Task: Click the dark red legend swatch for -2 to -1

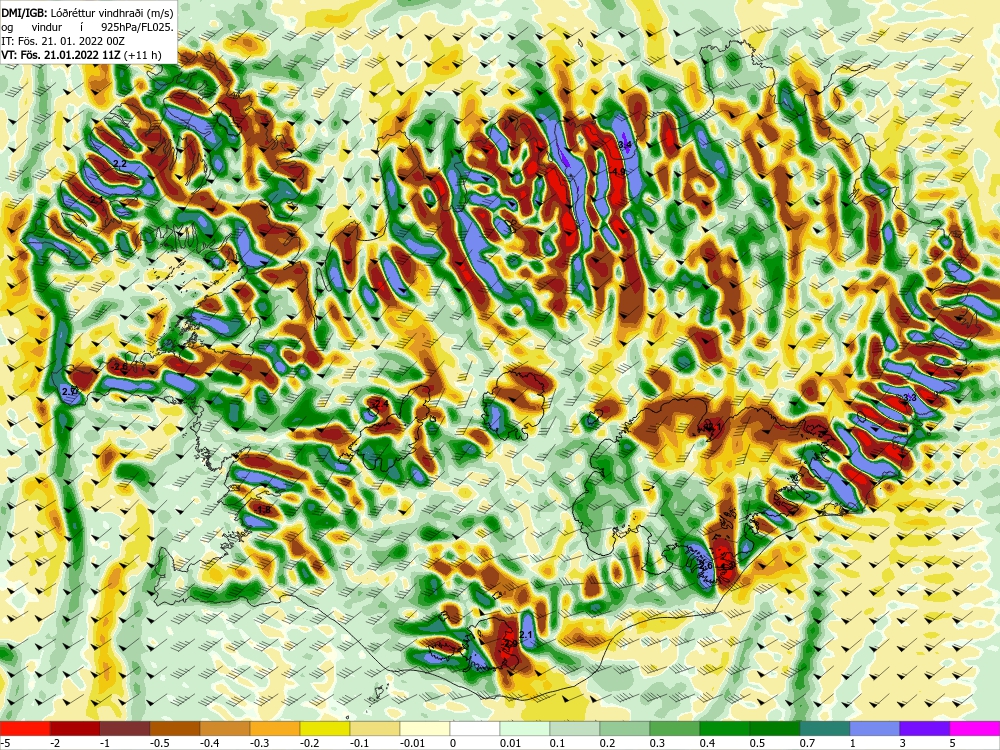Action: click(x=75, y=728)
